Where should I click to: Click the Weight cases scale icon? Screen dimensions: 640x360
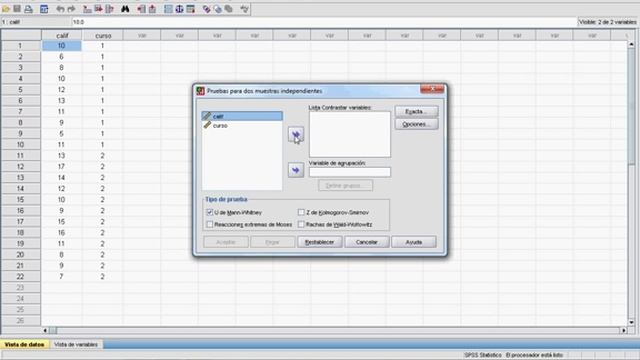coord(179,9)
